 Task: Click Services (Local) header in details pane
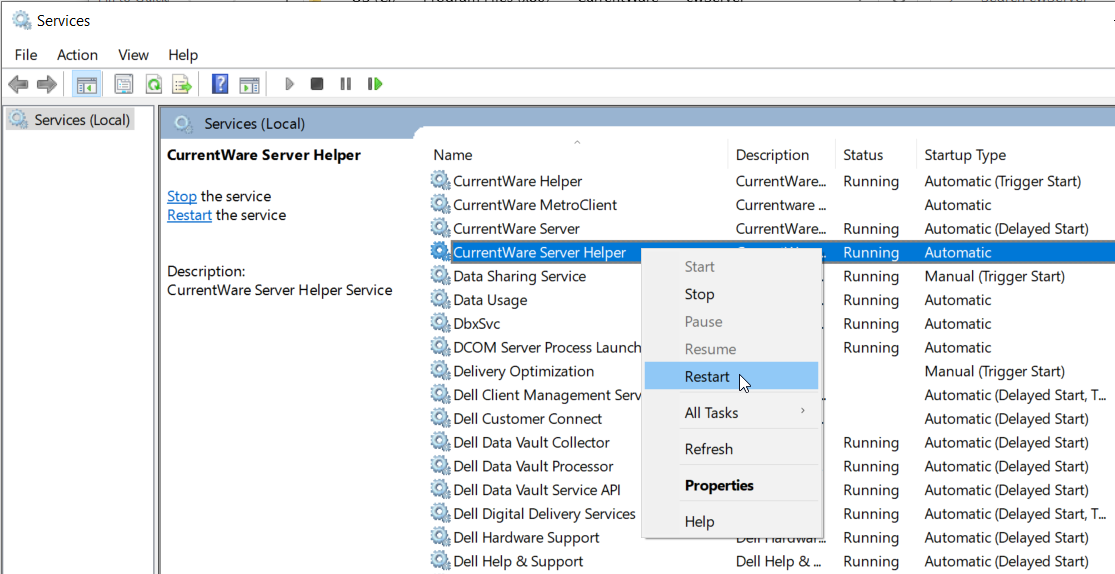point(255,124)
